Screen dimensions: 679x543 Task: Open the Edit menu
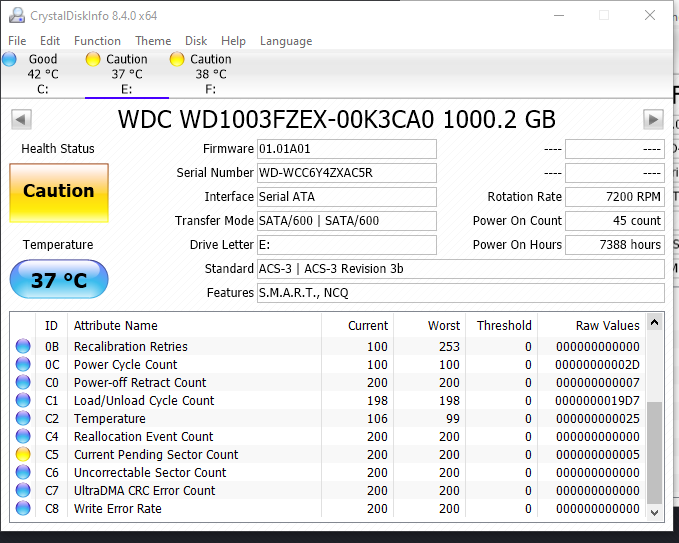tap(50, 41)
